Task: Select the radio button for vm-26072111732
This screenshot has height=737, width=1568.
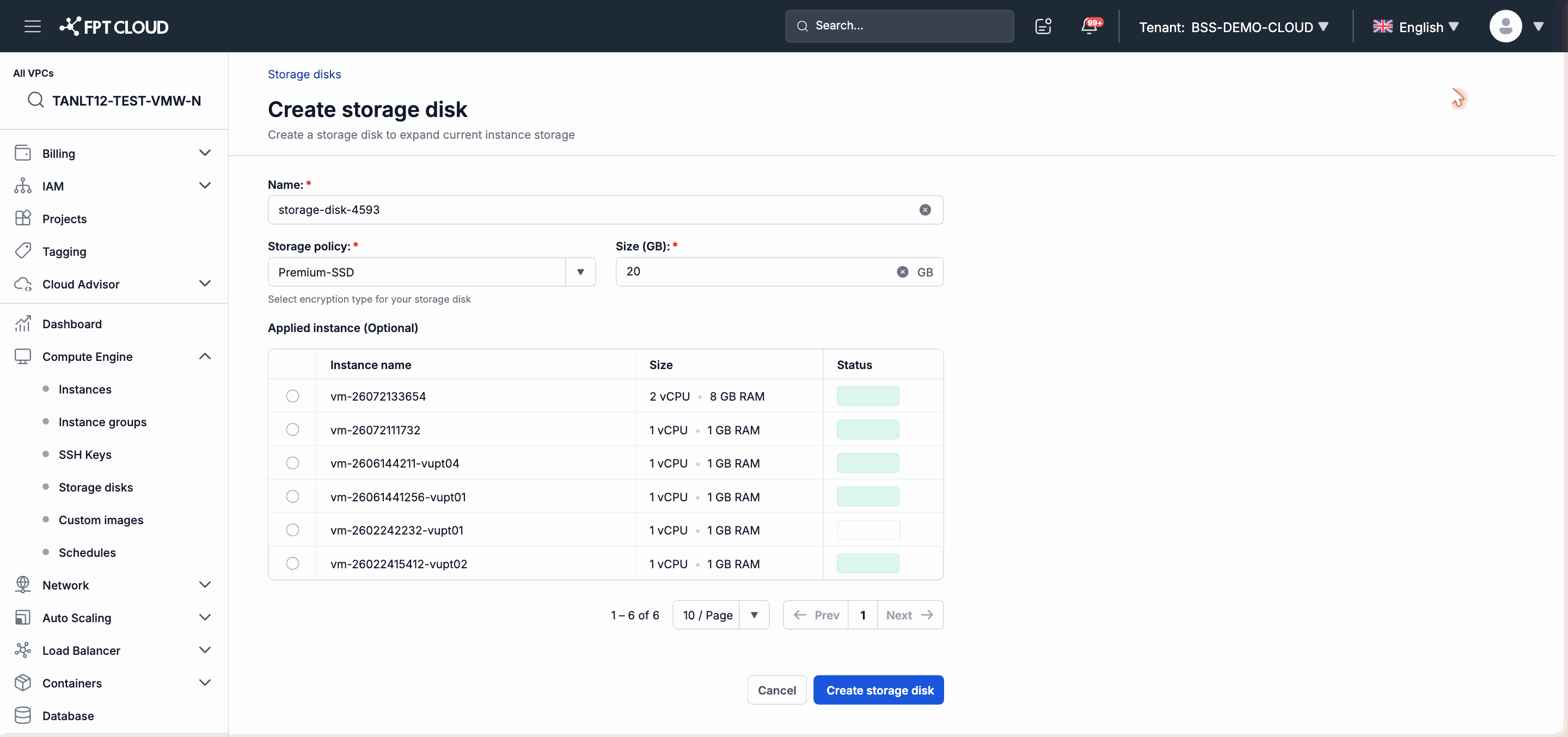Action: pyautogui.click(x=293, y=429)
